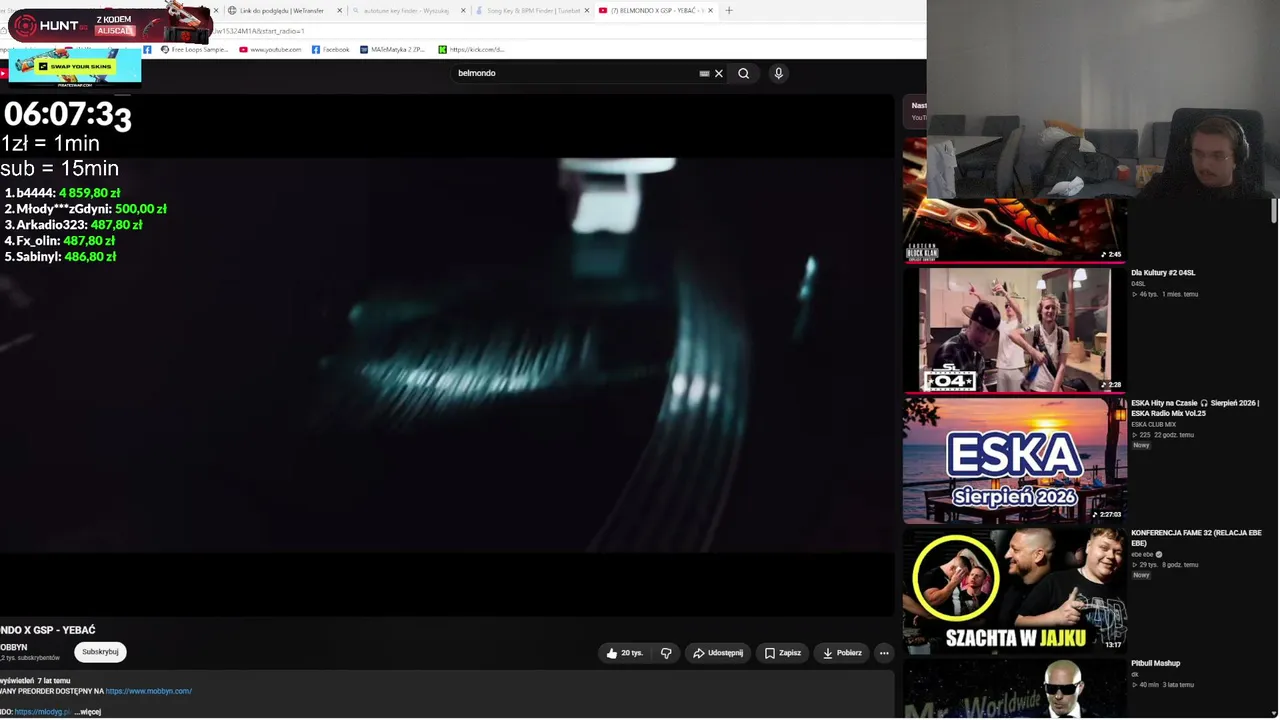Click the OBBYN channel name below the video
The width and height of the screenshot is (1280, 720).
click(14, 647)
